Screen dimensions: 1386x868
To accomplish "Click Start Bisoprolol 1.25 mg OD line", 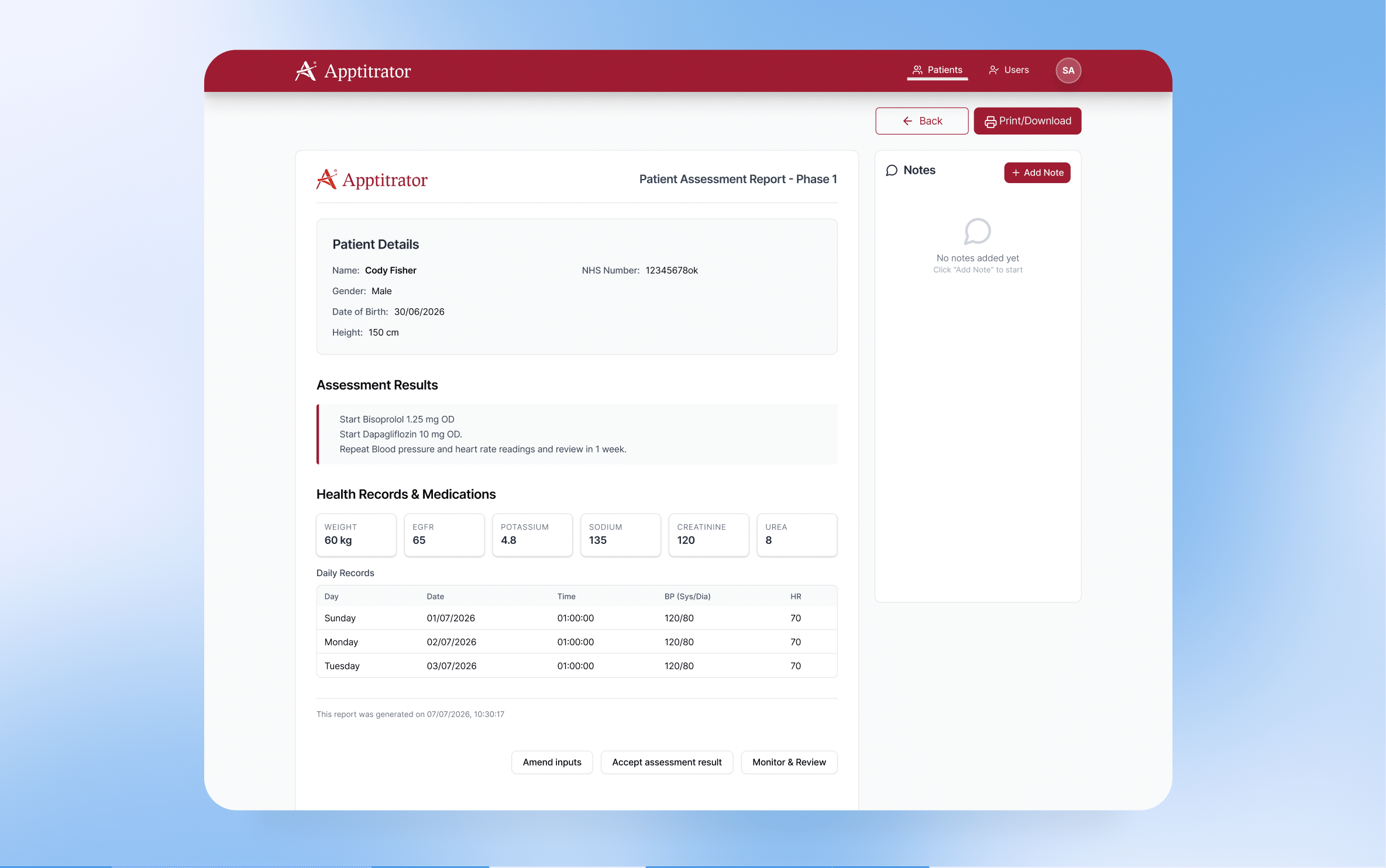I will point(397,419).
